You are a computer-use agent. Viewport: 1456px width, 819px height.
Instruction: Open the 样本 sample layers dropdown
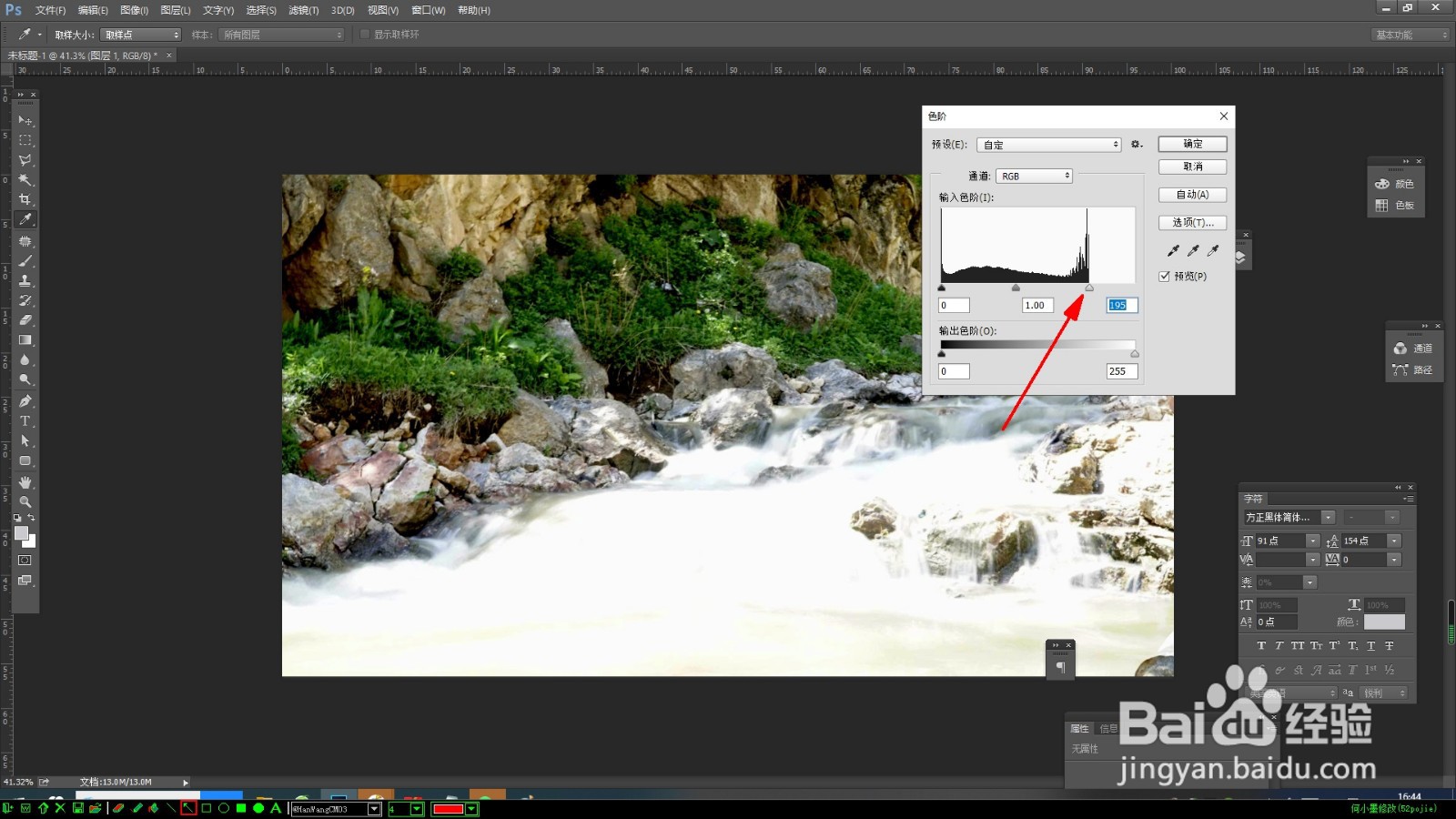click(282, 35)
